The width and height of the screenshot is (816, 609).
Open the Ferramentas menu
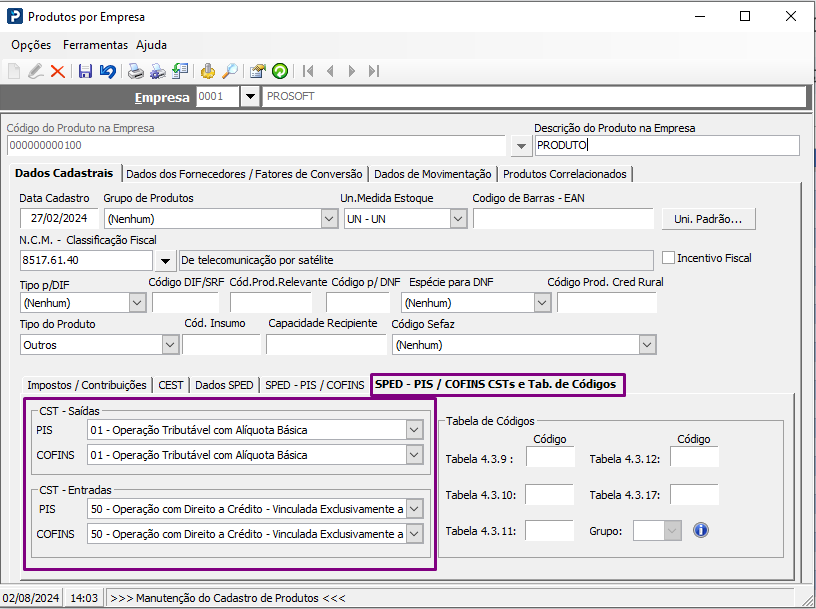tap(95, 45)
